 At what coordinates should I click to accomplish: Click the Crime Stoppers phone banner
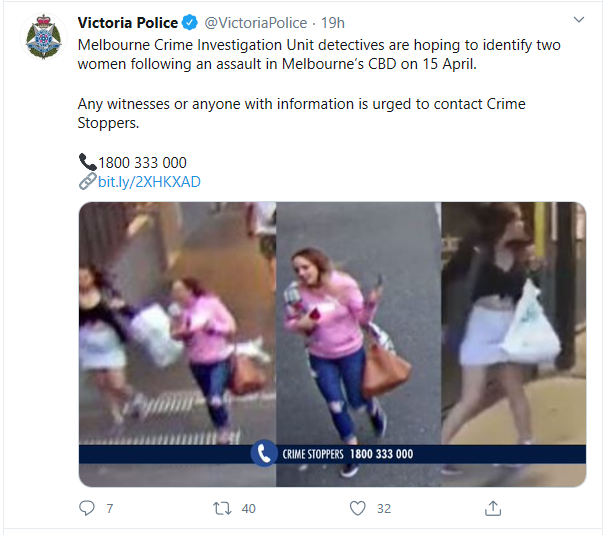[x=332, y=454]
